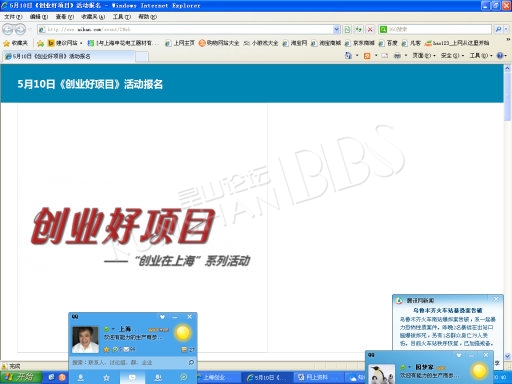Open the 百度 bookmark link
512x384 pixels.
[389, 43]
